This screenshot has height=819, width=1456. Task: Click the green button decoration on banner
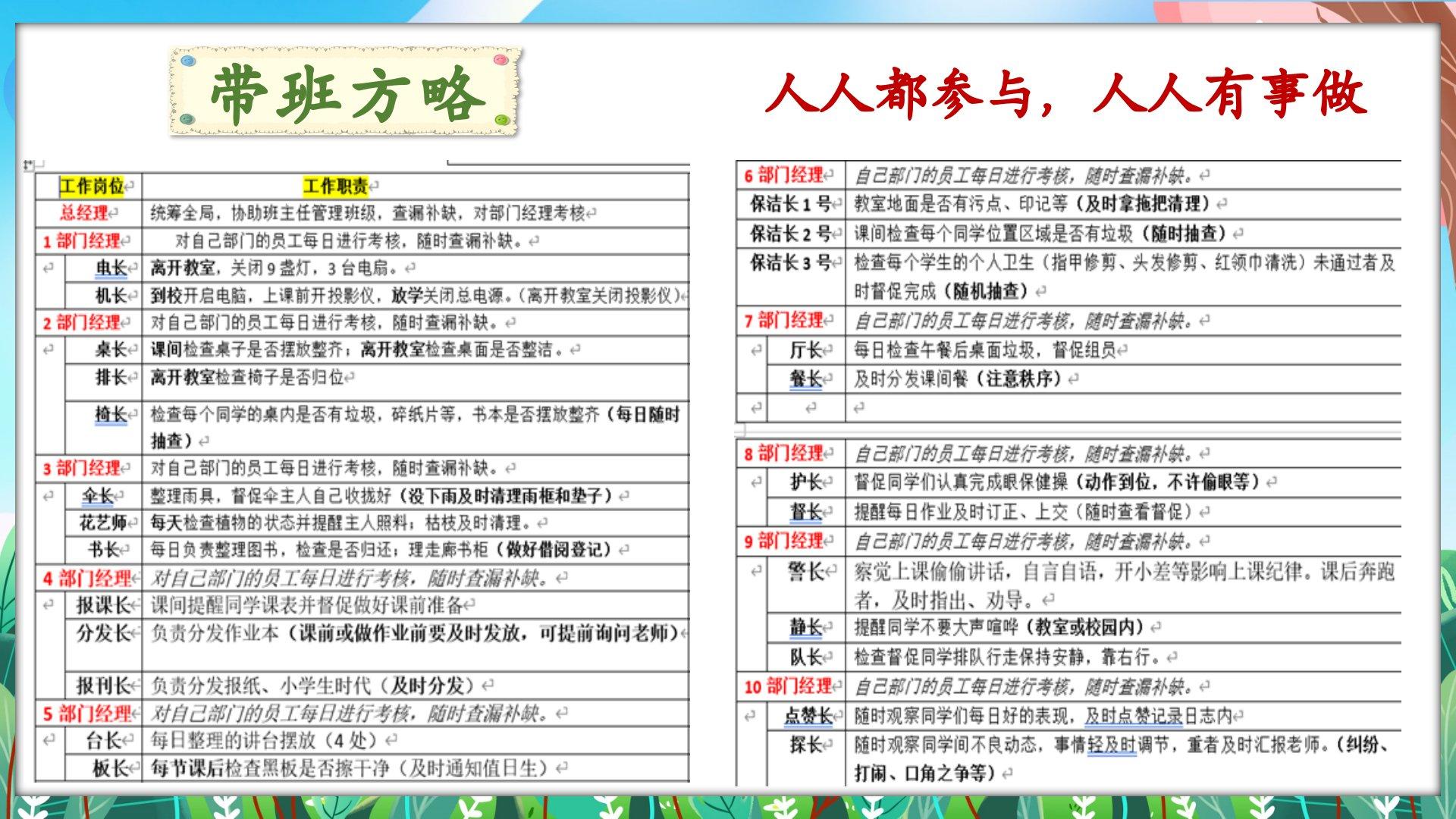tap(500, 120)
